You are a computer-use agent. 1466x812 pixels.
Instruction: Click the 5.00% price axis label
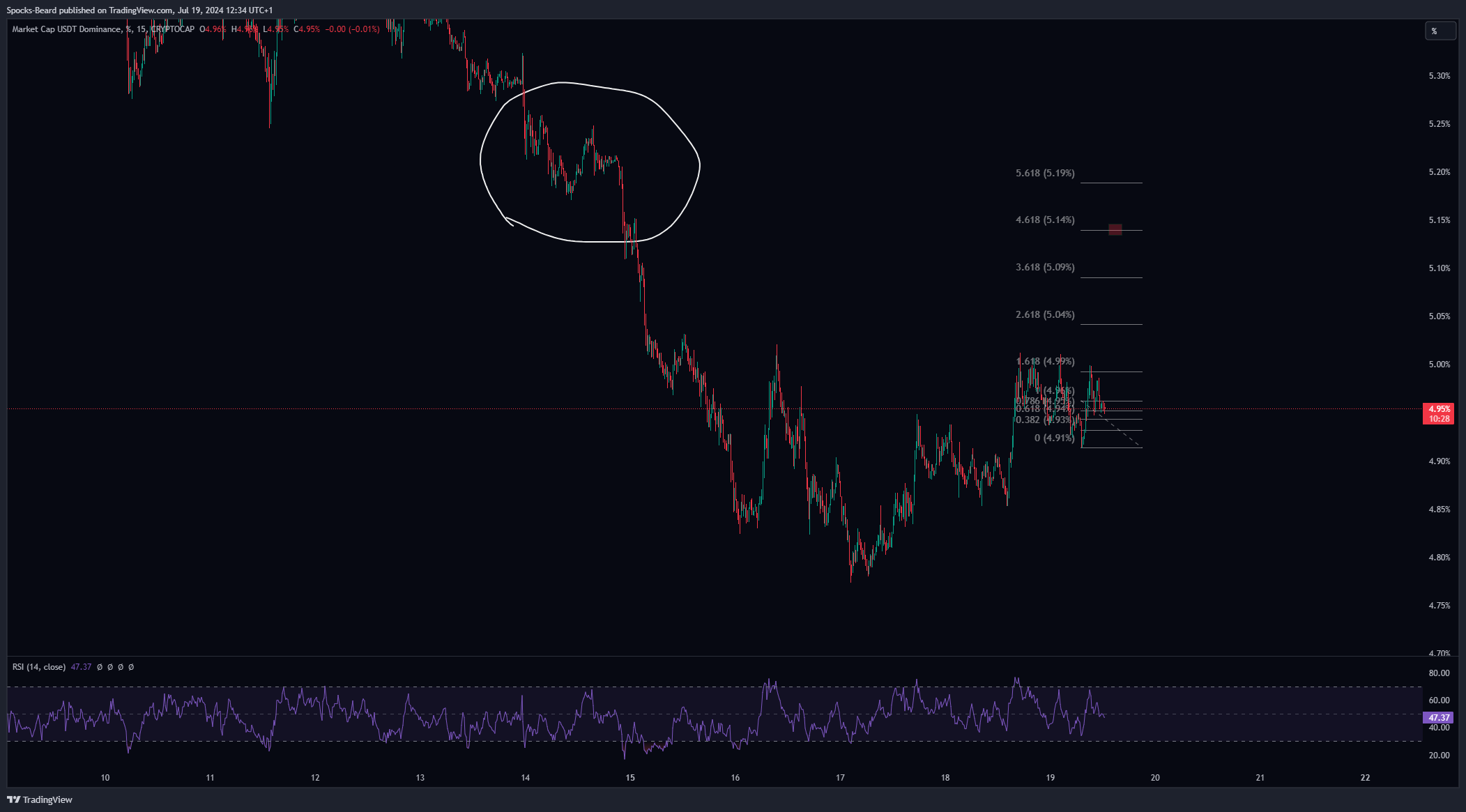(1439, 365)
